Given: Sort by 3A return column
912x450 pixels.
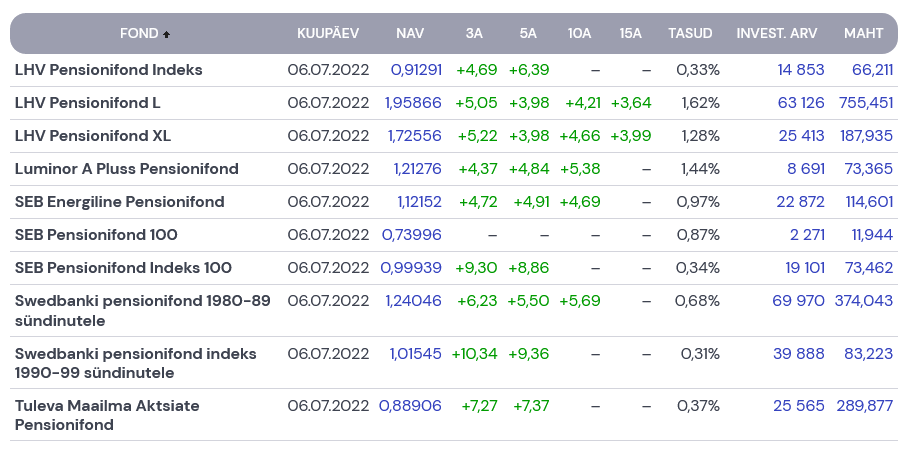Looking at the screenshot, I should pyautogui.click(x=474, y=34).
